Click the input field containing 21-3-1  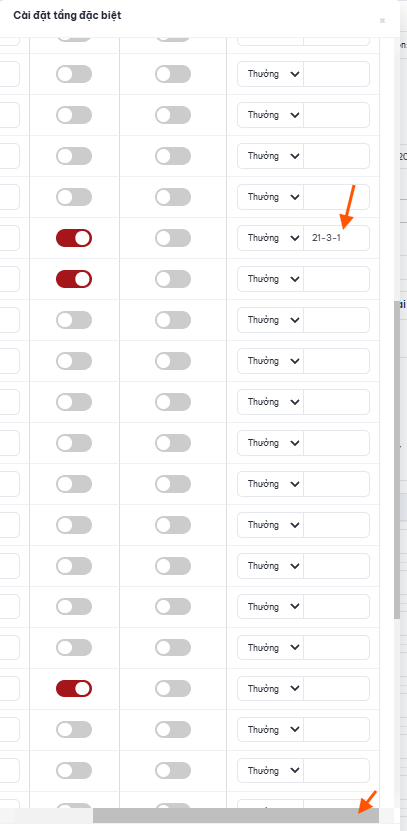[337, 238]
